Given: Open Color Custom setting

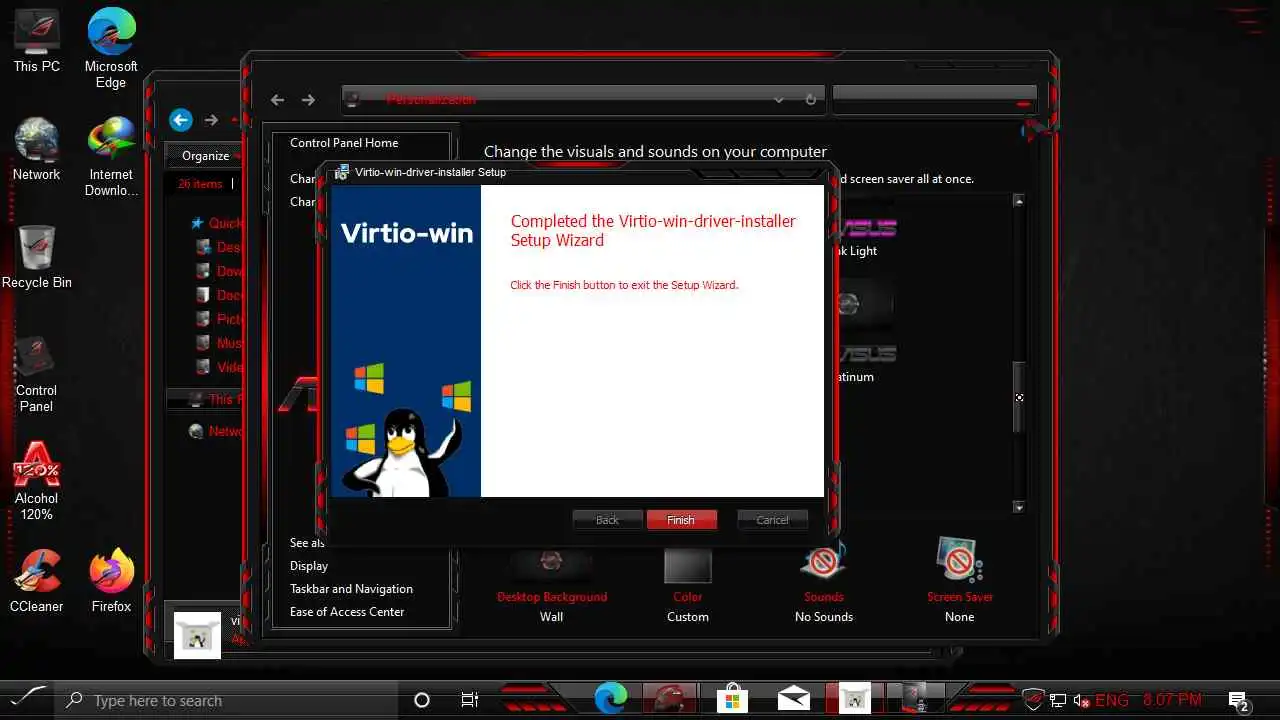Looking at the screenshot, I should (688, 585).
